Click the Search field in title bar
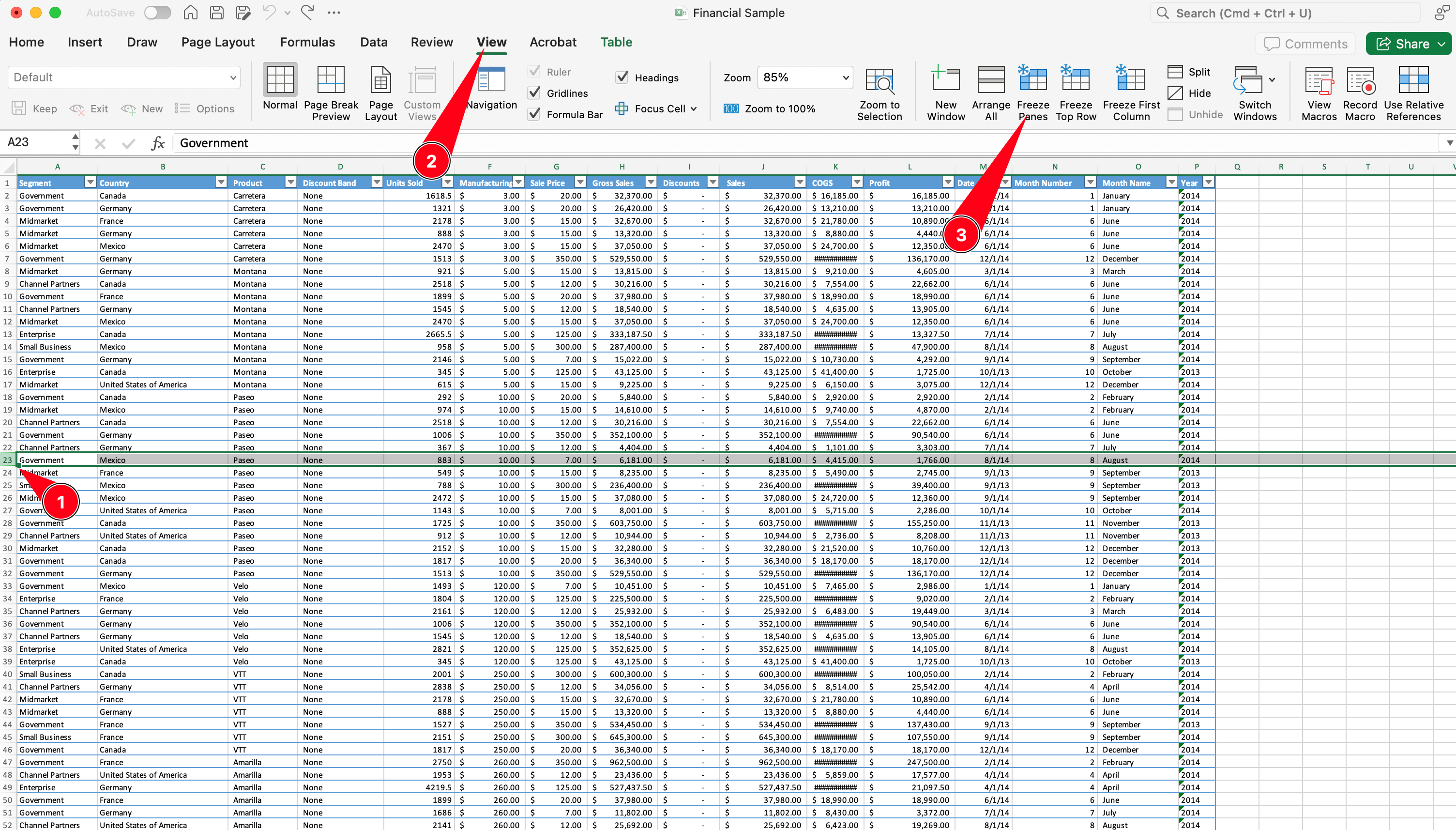The image size is (1456, 830). (1285, 13)
